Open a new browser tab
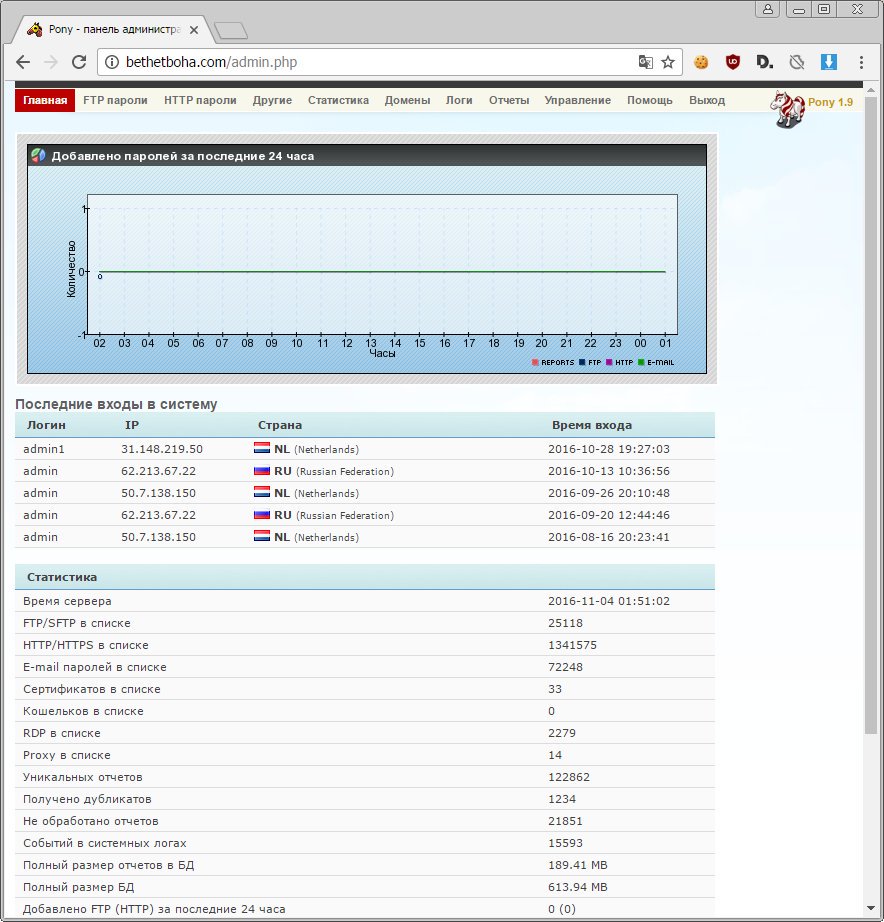 pos(231,31)
